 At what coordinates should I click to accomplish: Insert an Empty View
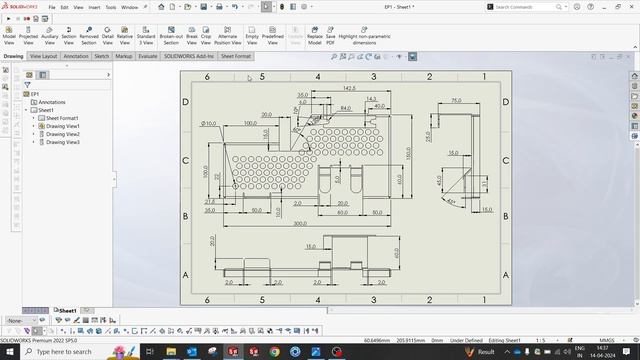(x=252, y=36)
